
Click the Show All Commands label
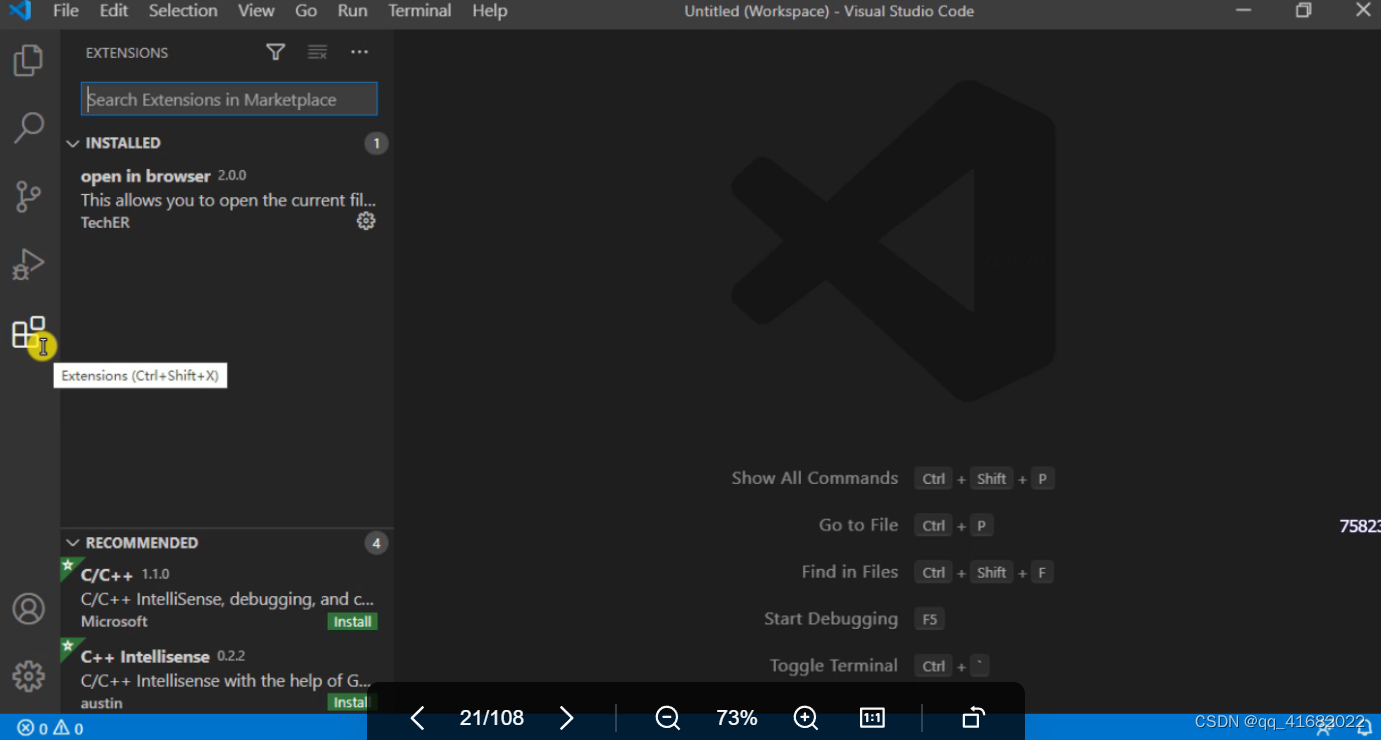coord(815,478)
